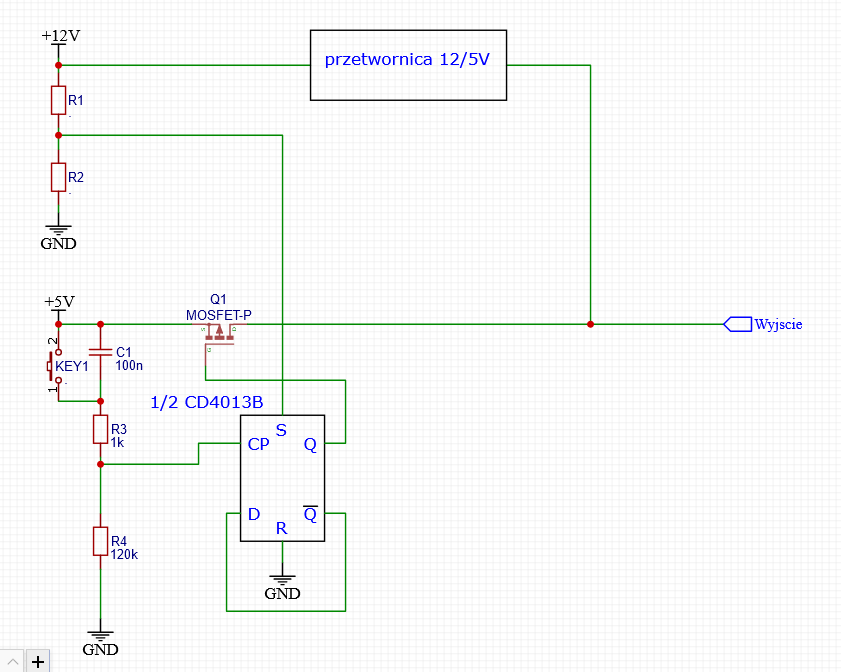
Task: Click the D input label on flip-flop
Action: coord(254,514)
